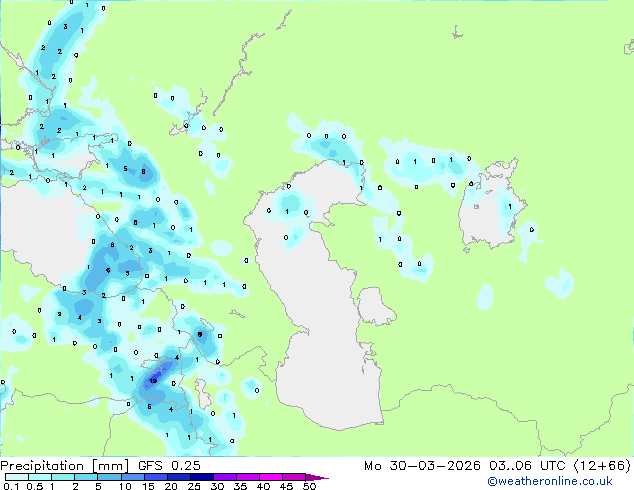Click the '12' precipitation value on map

pos(153,381)
